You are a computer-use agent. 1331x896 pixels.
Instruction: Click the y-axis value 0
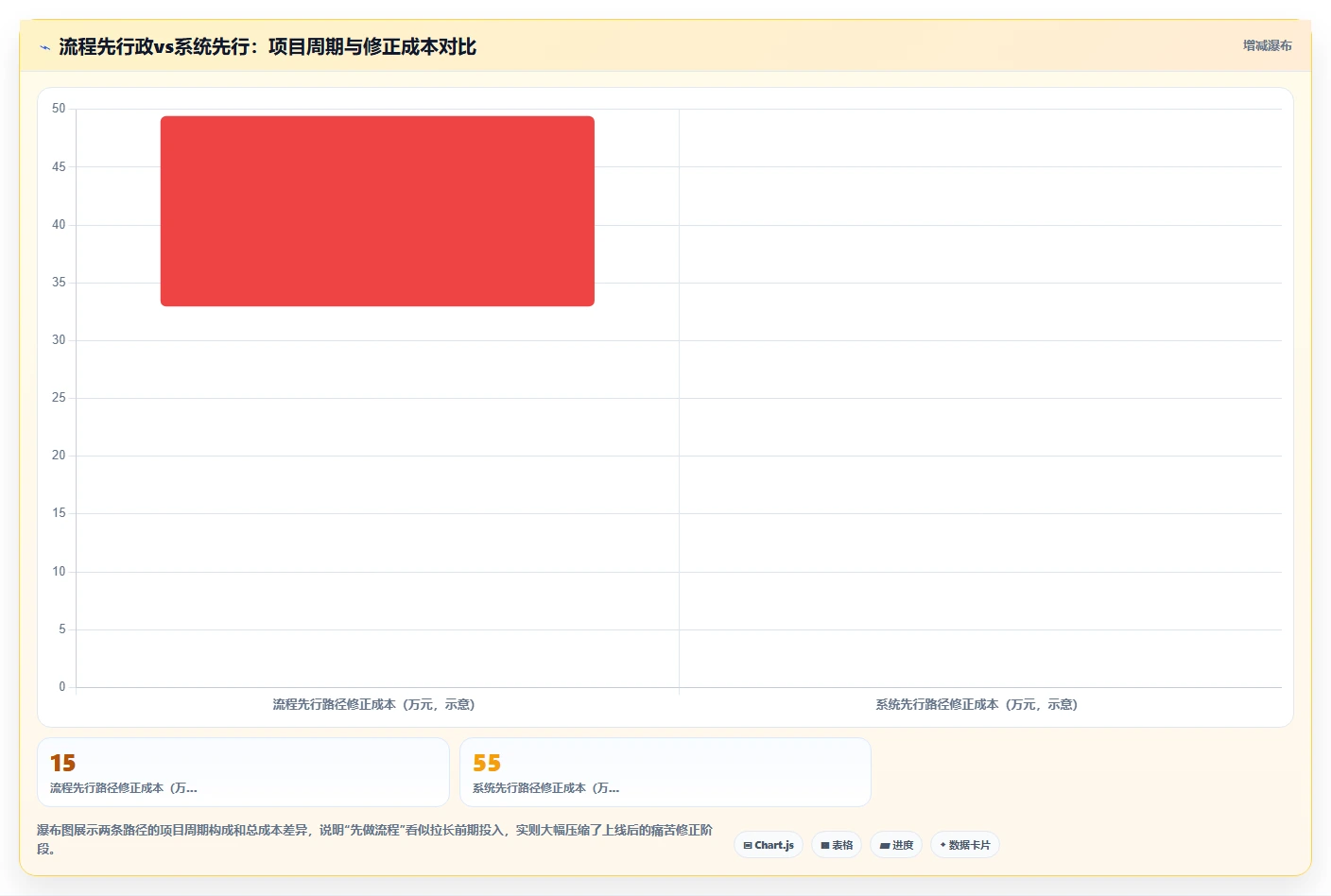[x=62, y=687]
